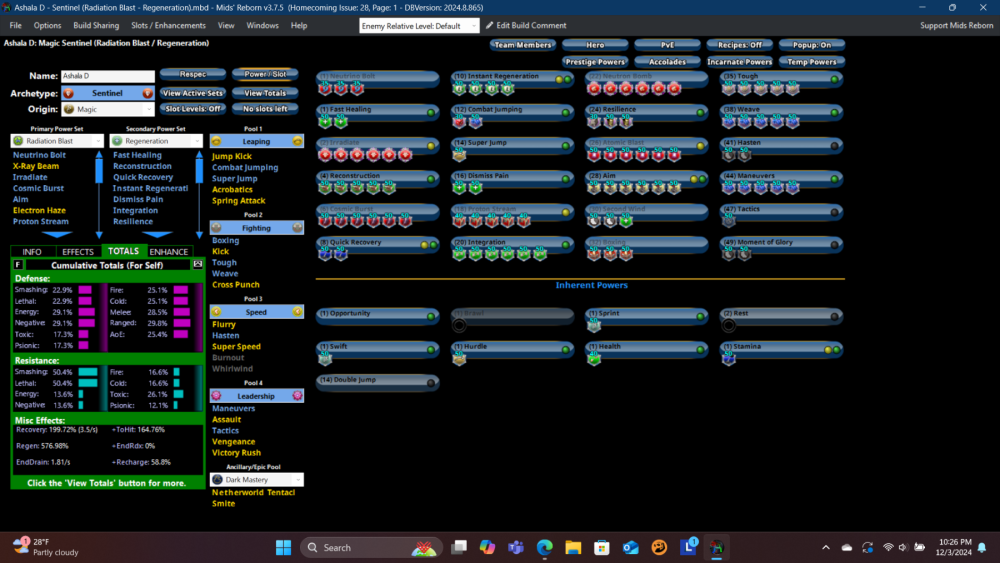
Task: Expand the Radiation Blast primary power set dropdown
Action: pos(98,142)
